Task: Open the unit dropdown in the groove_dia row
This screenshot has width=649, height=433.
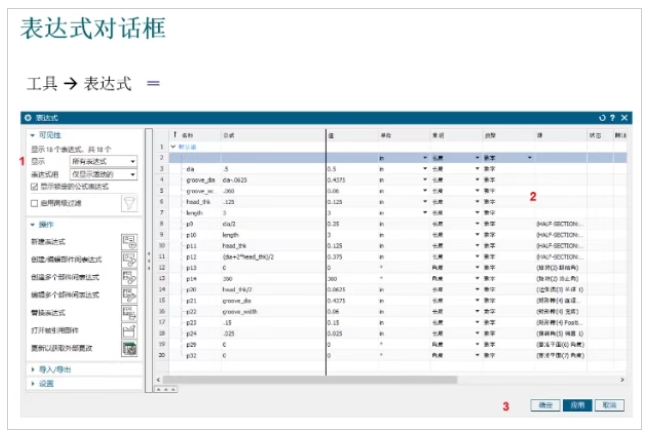Action: (x=425, y=180)
